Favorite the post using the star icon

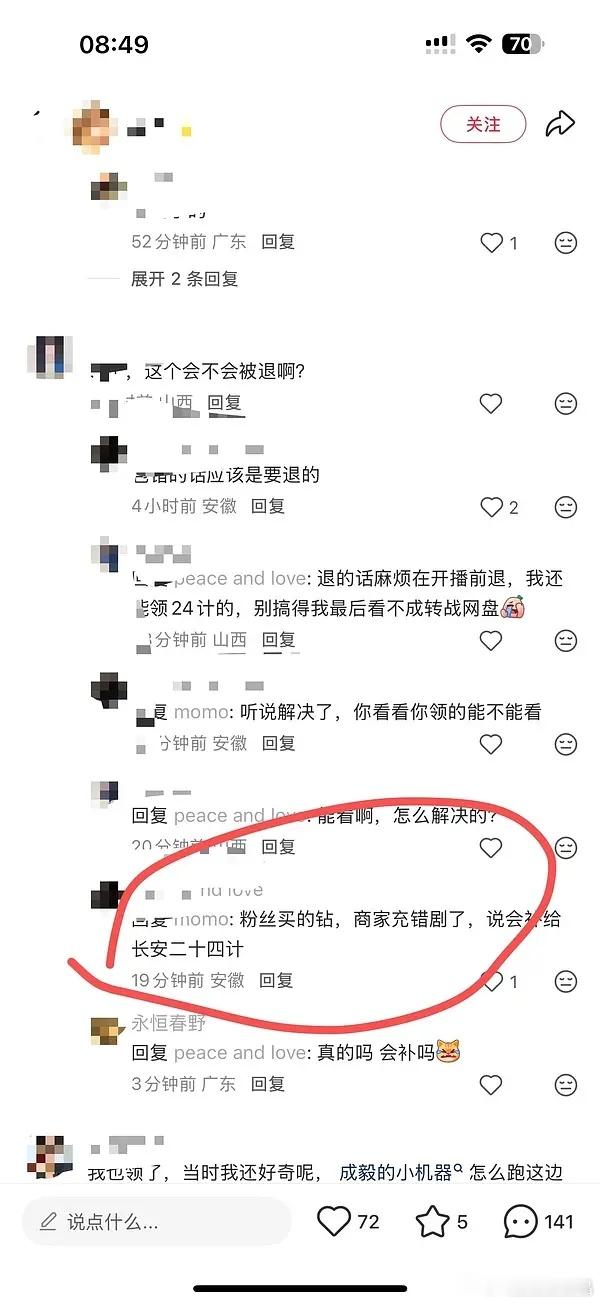pyautogui.click(x=432, y=1221)
